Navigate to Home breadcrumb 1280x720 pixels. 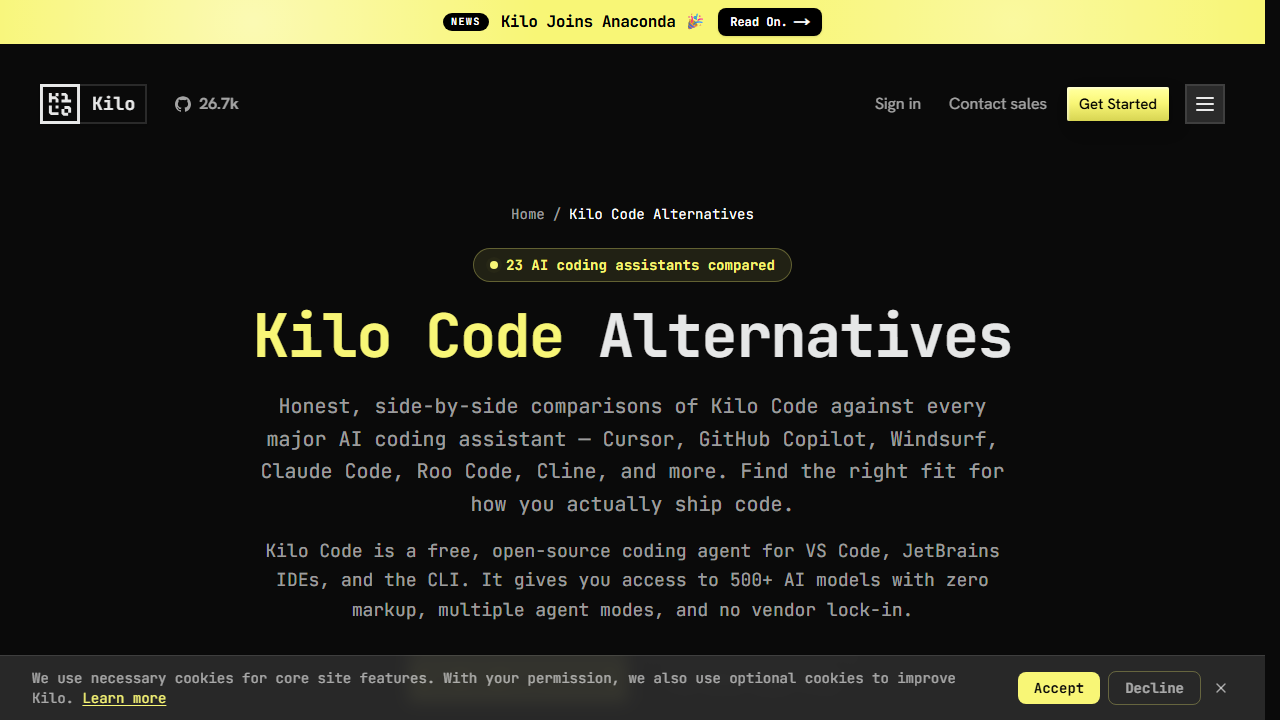(528, 214)
